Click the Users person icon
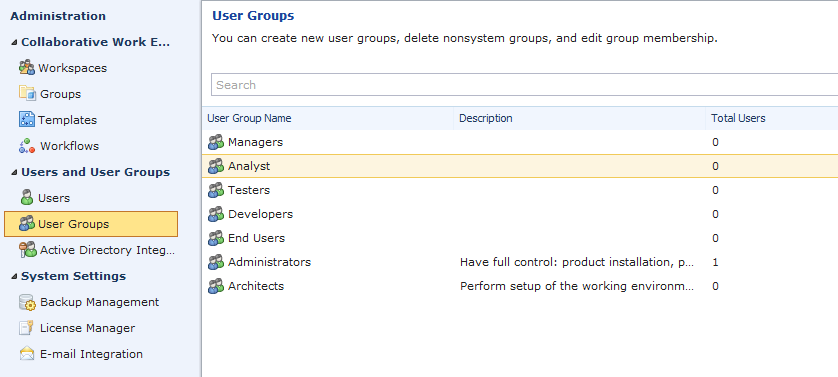This screenshot has width=838, height=377. [x=27, y=197]
